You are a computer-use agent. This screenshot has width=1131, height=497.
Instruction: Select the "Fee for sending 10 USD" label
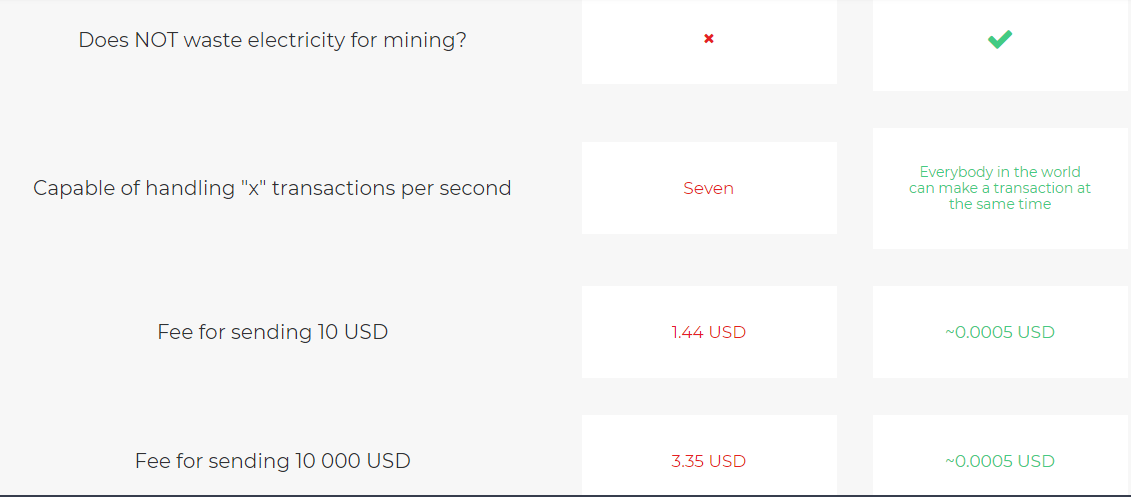pyautogui.click(x=272, y=332)
